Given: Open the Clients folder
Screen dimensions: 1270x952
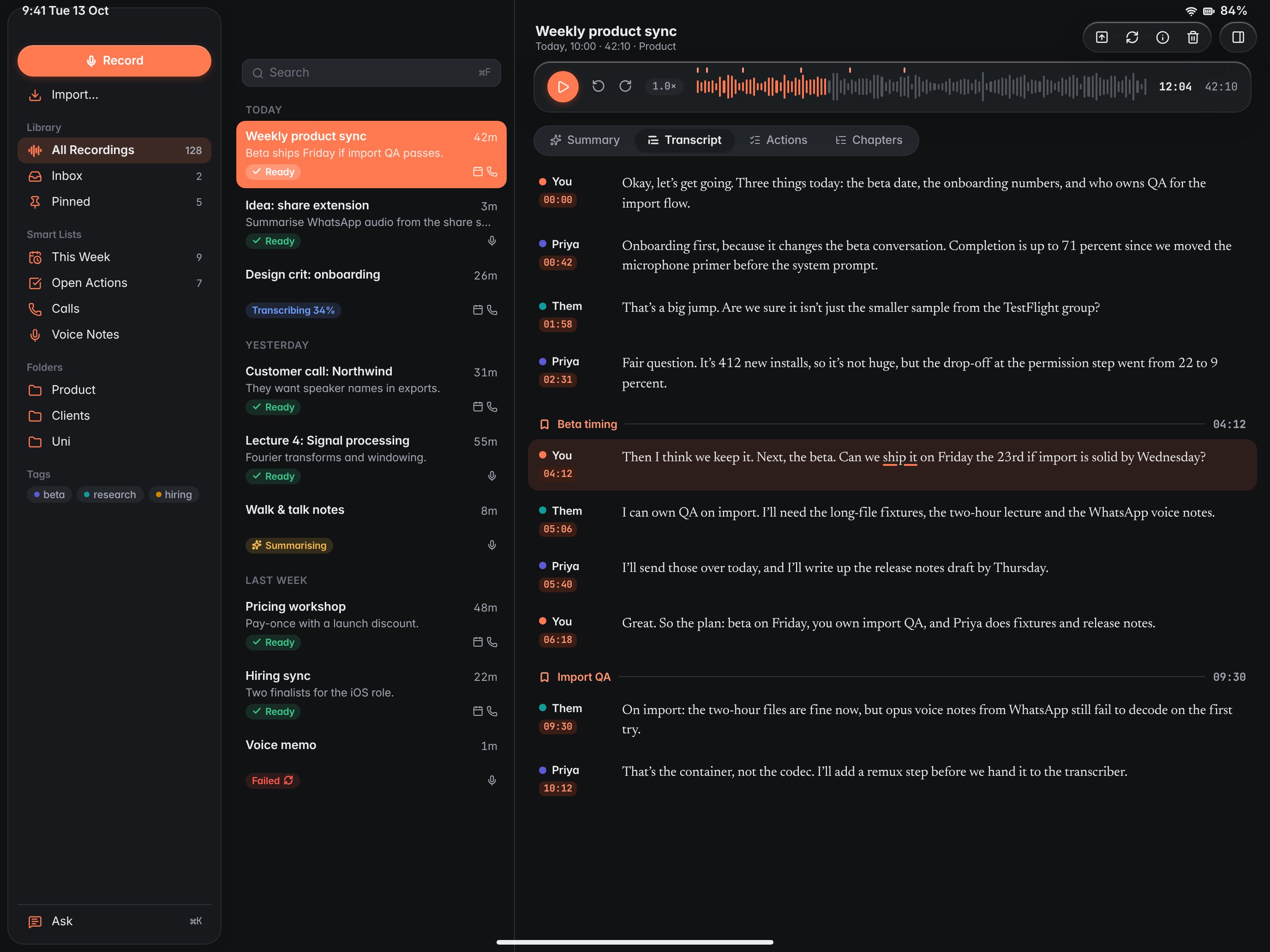Looking at the screenshot, I should (114, 416).
